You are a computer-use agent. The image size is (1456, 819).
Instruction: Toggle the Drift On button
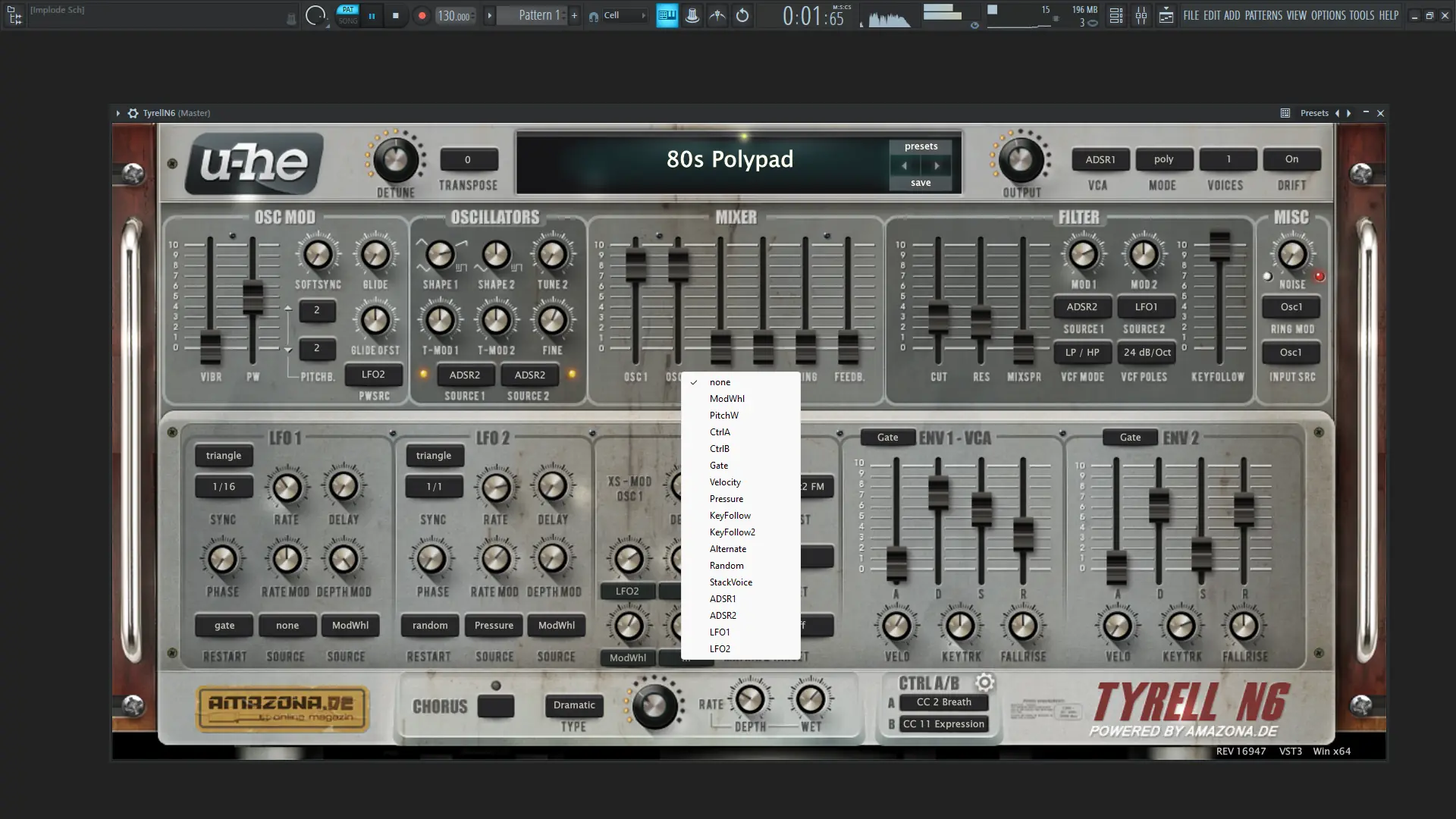(1291, 159)
